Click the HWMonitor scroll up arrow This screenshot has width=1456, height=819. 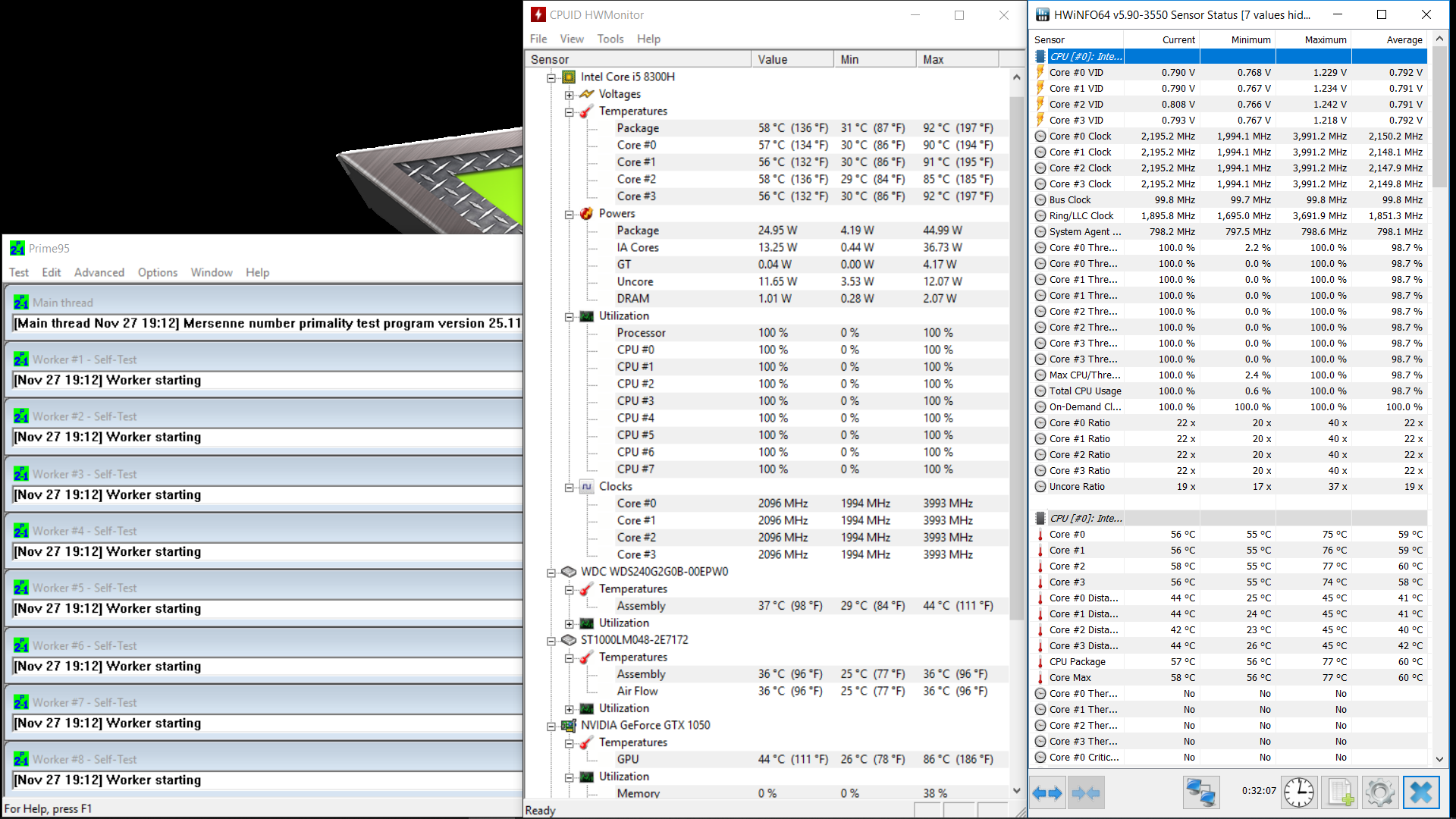pos(1017,77)
